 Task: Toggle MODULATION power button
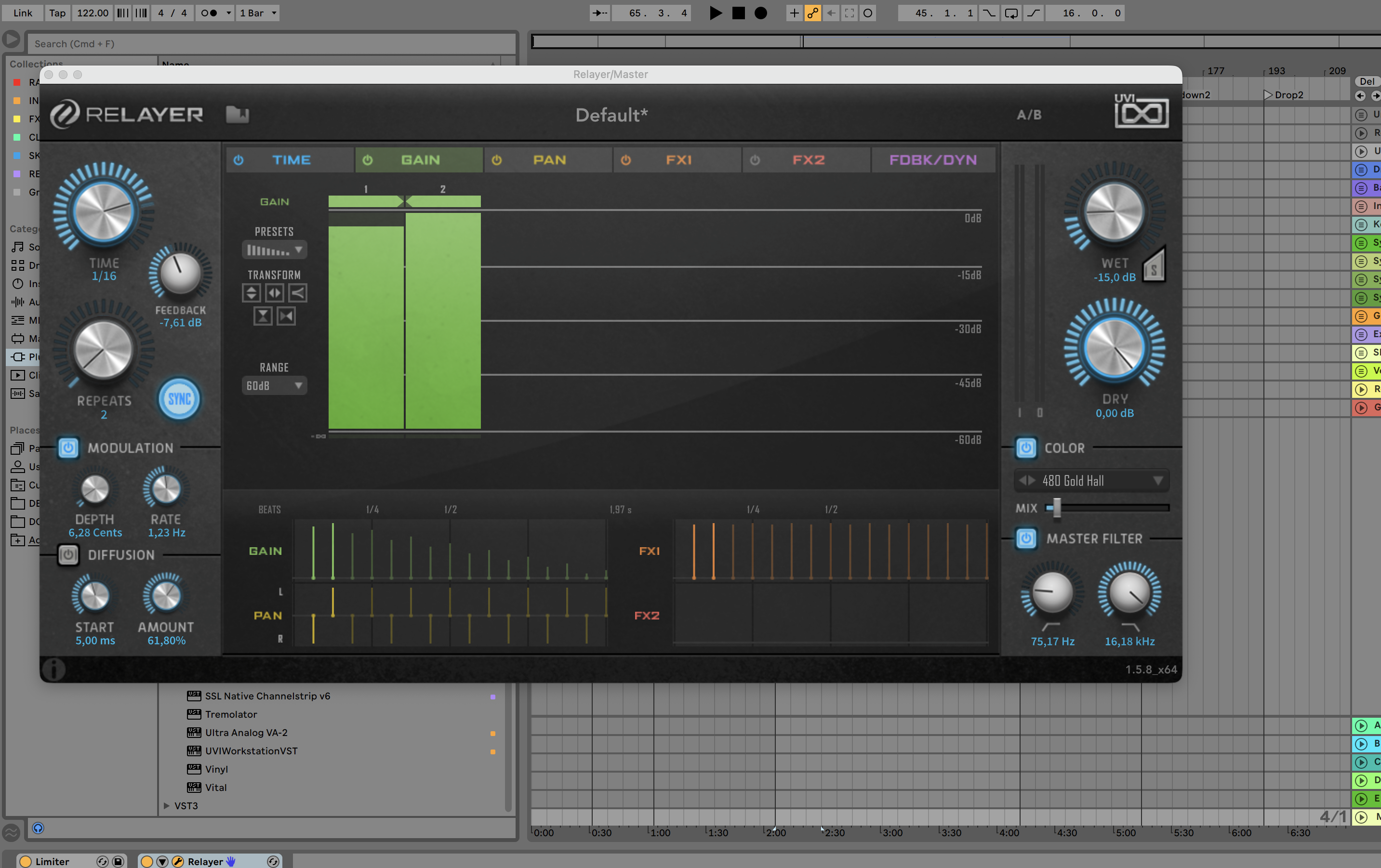(x=67, y=448)
